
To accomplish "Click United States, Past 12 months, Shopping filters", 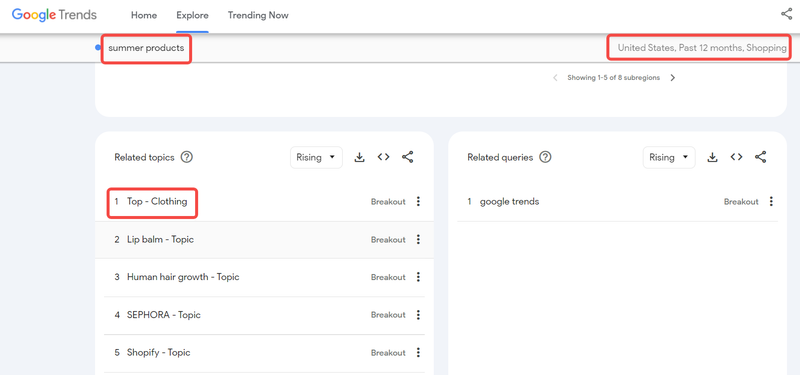I will click(x=702, y=48).
